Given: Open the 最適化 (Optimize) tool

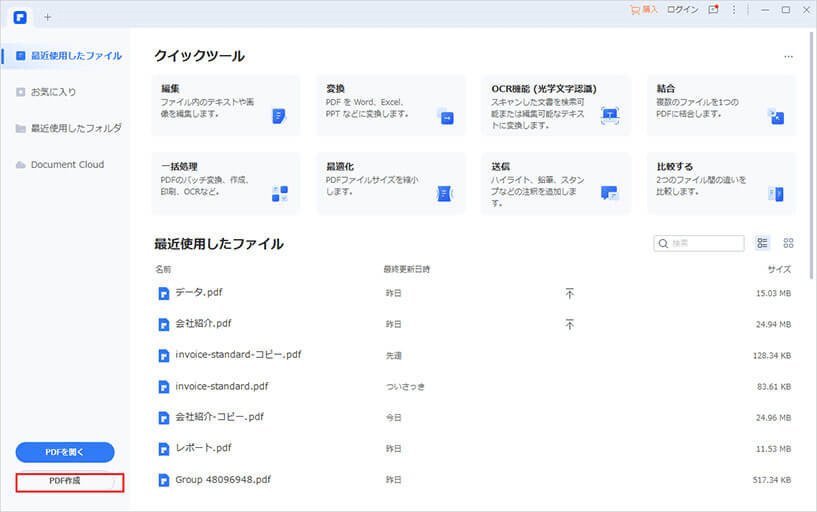Looking at the screenshot, I should [390, 182].
